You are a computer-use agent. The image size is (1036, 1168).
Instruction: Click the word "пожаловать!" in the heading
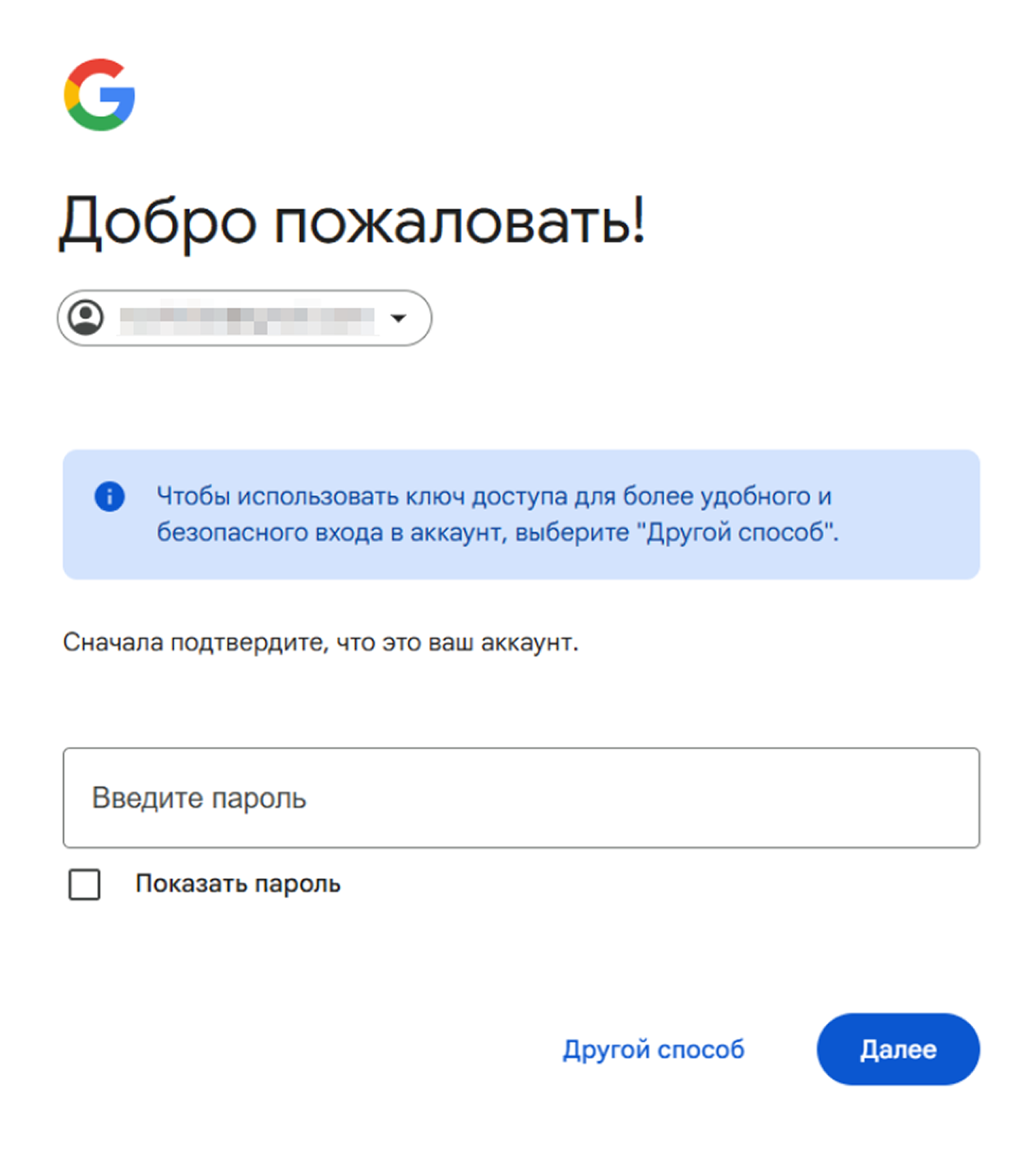tap(459, 222)
